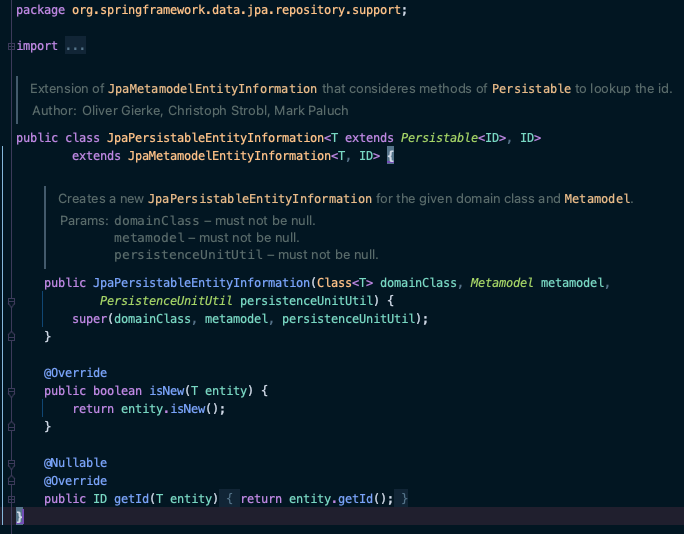The width and height of the screenshot is (684, 534).
Task: Click getId method name in declaration
Action: [132, 499]
